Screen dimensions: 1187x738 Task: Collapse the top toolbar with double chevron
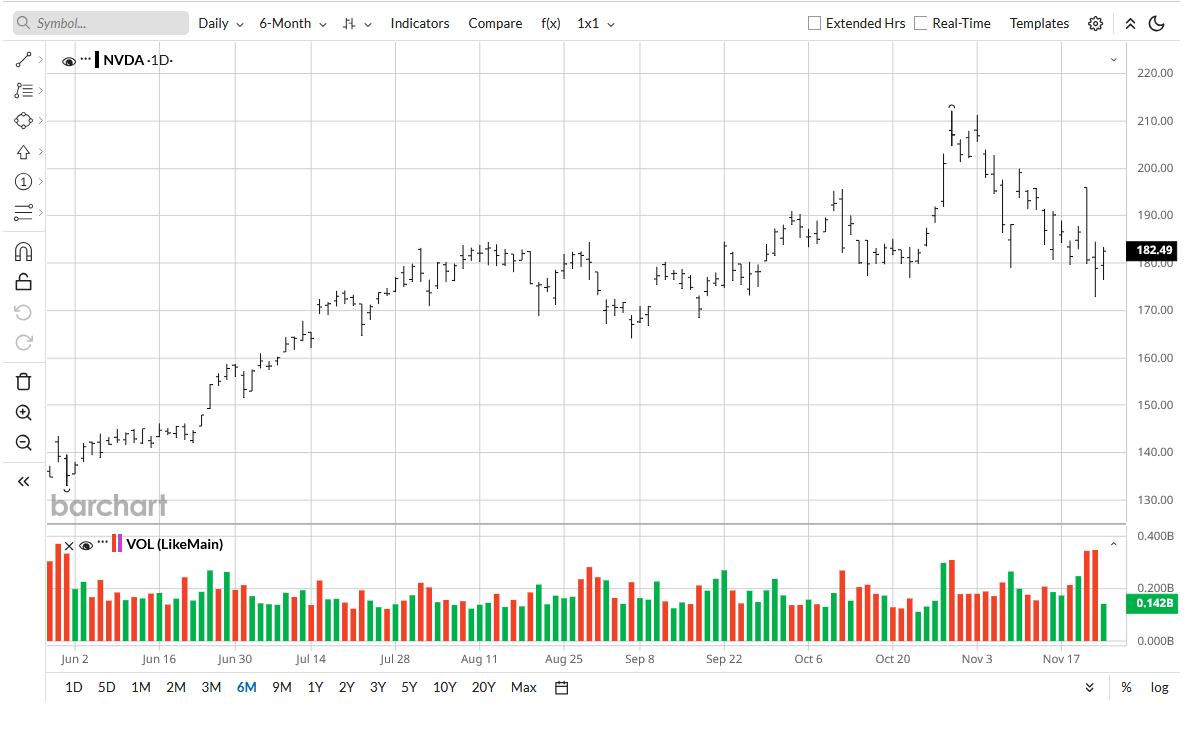pyautogui.click(x=1130, y=23)
